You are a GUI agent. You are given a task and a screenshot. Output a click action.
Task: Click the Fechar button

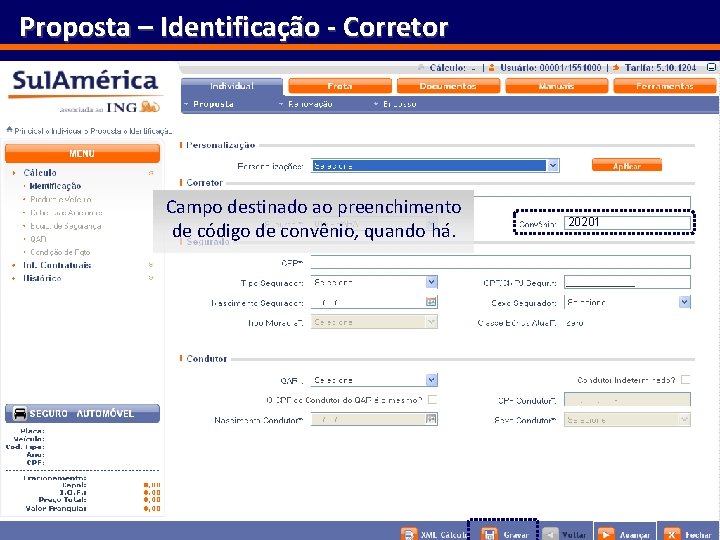688,534
